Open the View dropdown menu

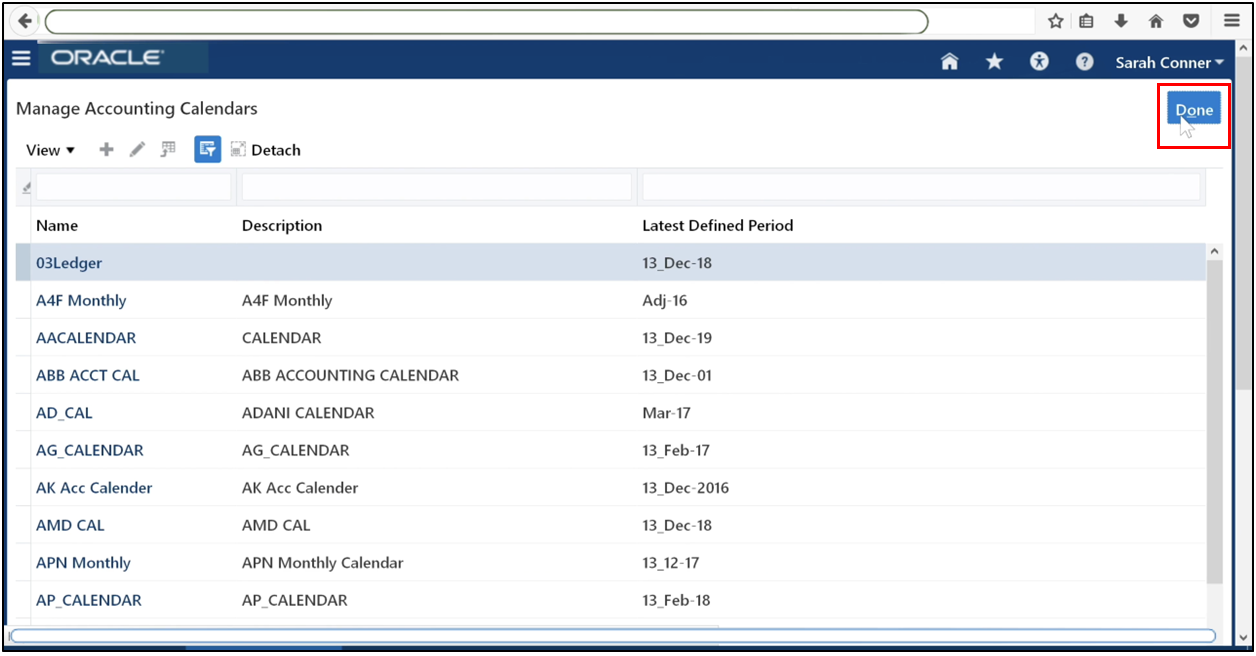49,149
